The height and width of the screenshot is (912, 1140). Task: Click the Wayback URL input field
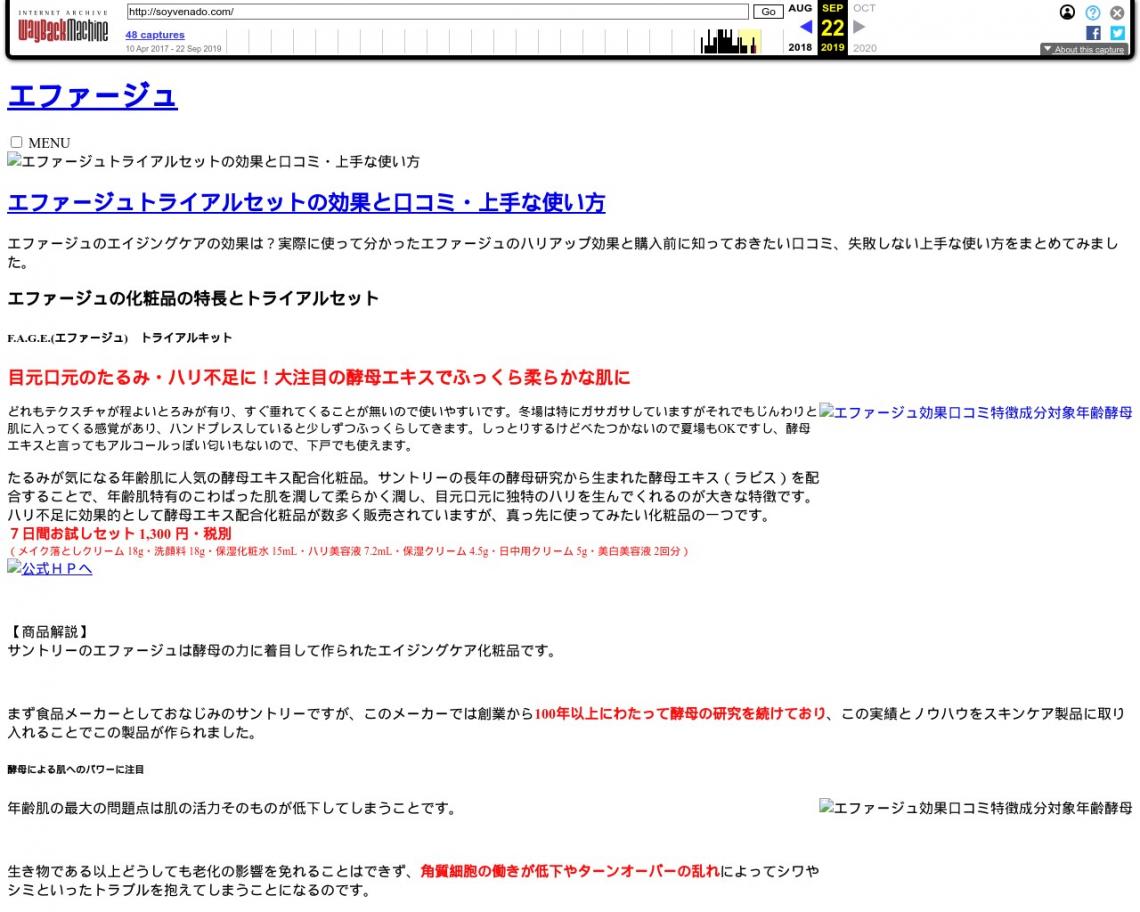point(437,12)
